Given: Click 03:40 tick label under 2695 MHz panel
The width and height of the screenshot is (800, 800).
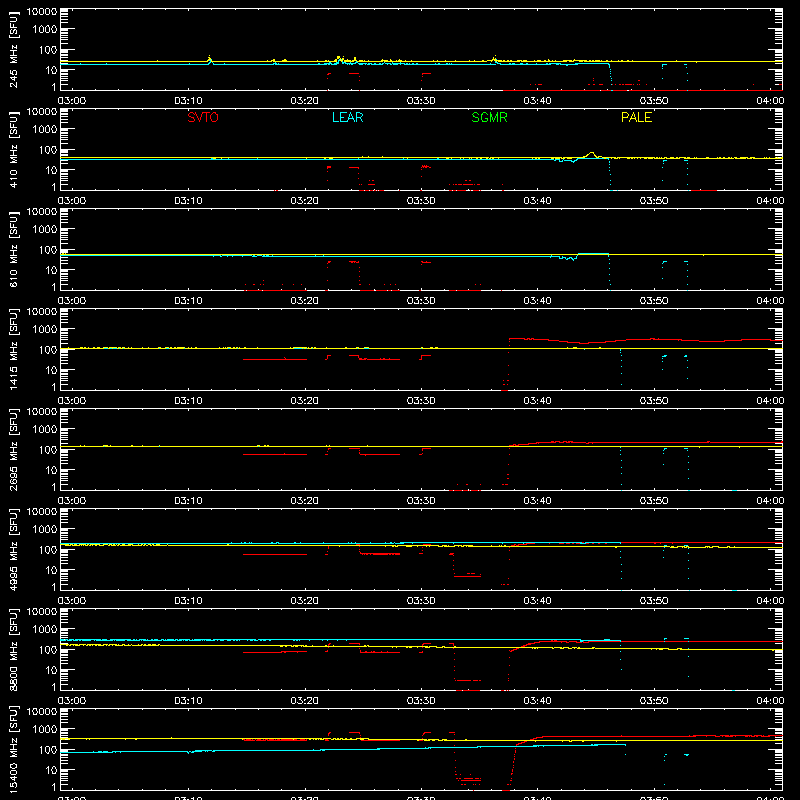Looking at the screenshot, I should coord(537,501).
